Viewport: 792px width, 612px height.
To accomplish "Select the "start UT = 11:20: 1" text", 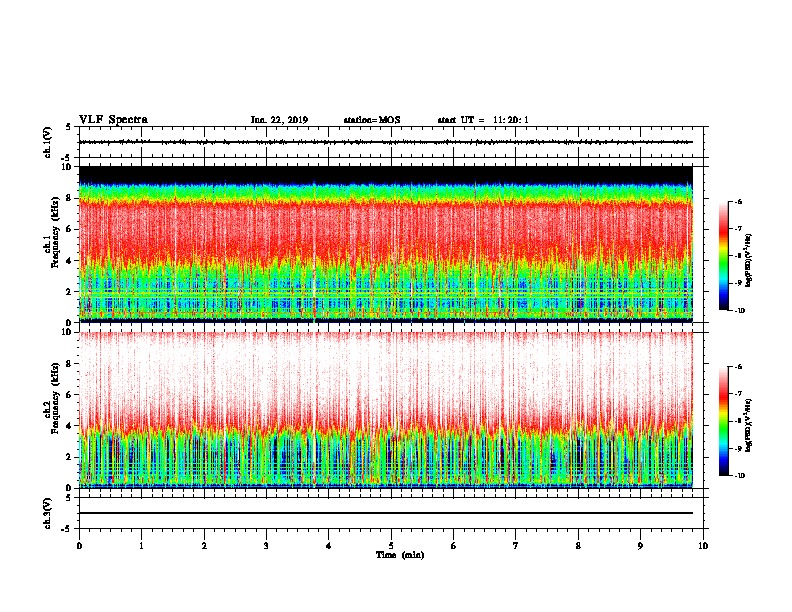I will pyautogui.click(x=483, y=120).
